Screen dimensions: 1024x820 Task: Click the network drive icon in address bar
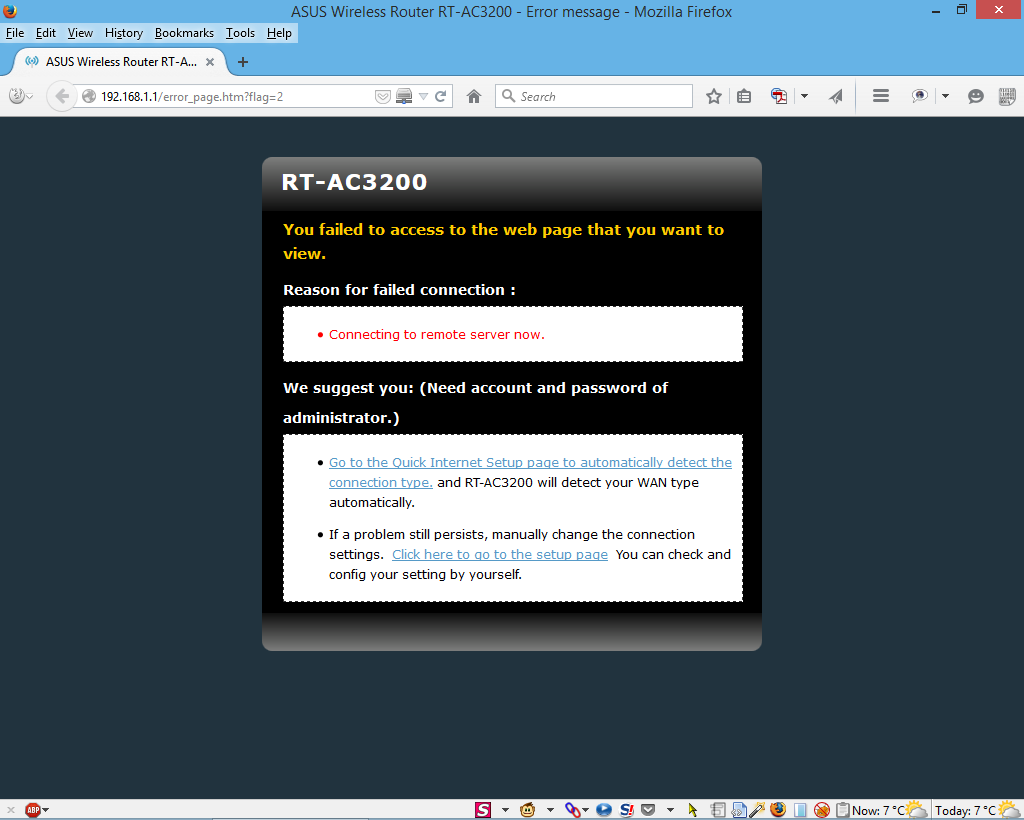(404, 97)
